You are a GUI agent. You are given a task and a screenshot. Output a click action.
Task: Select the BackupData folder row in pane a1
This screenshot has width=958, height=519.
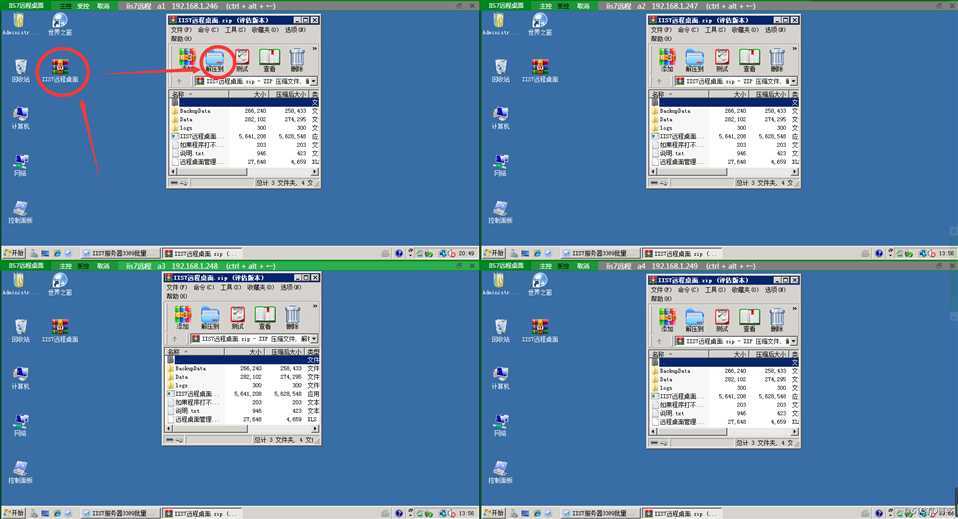pyautogui.click(x=245, y=111)
